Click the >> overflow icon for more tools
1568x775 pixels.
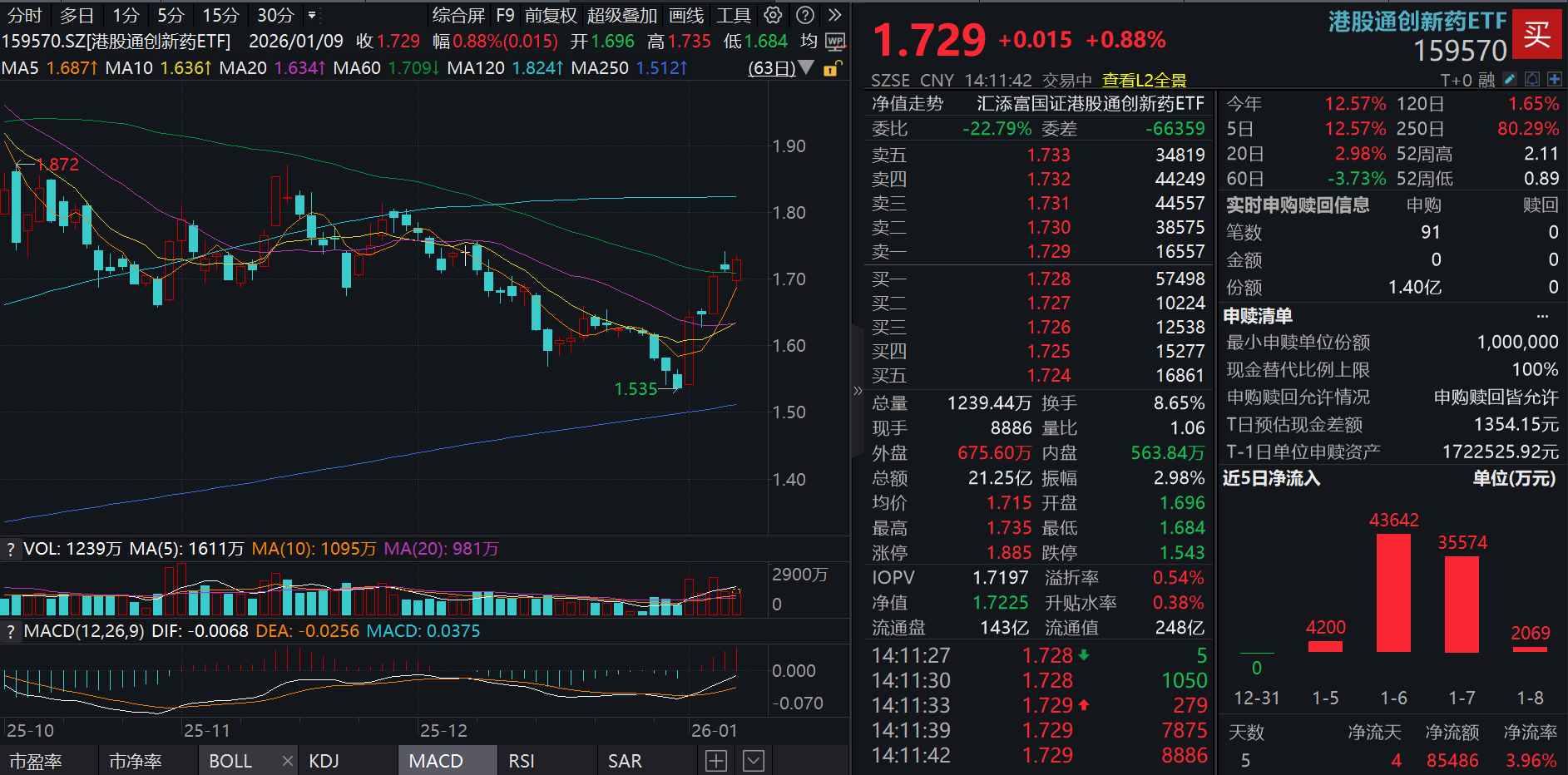[x=834, y=15]
